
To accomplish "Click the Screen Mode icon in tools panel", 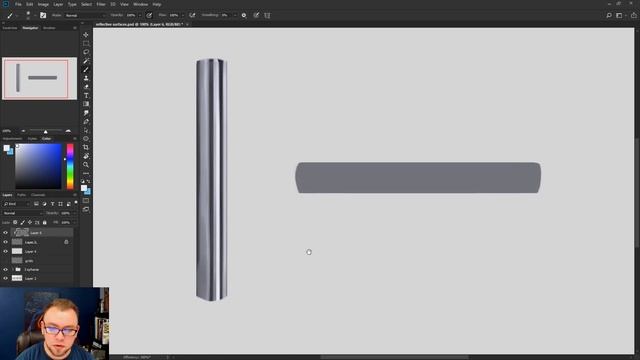I will pyautogui.click(x=86, y=209).
